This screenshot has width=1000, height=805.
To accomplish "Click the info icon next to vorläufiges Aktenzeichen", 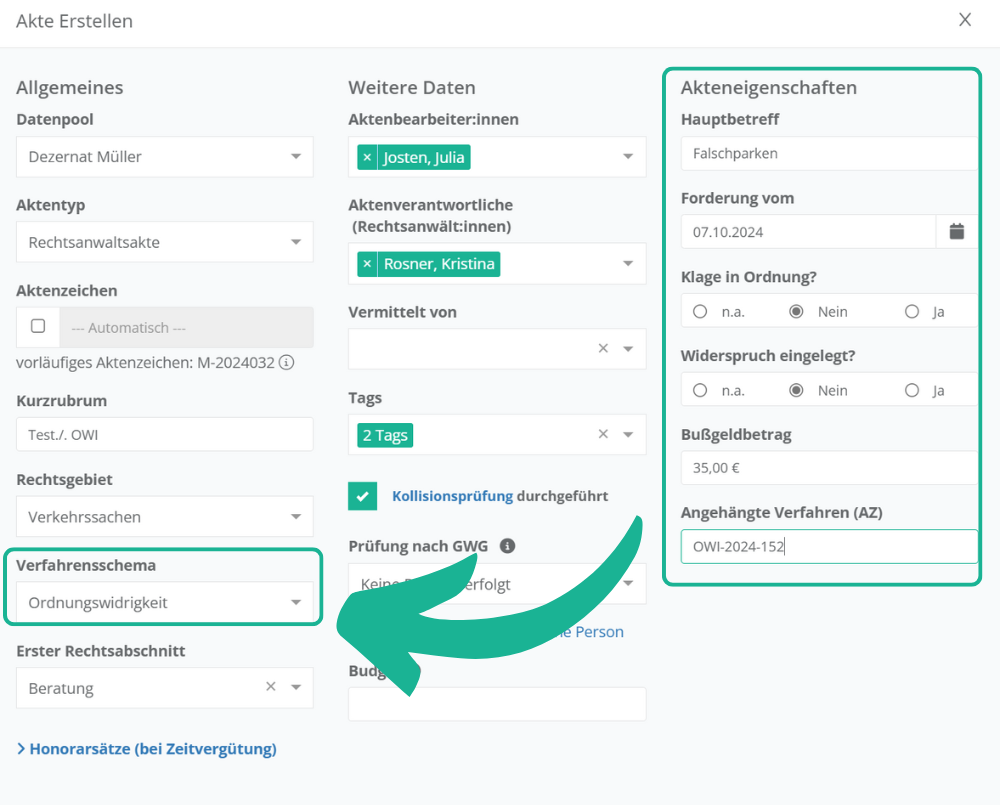I will pyautogui.click(x=286, y=363).
